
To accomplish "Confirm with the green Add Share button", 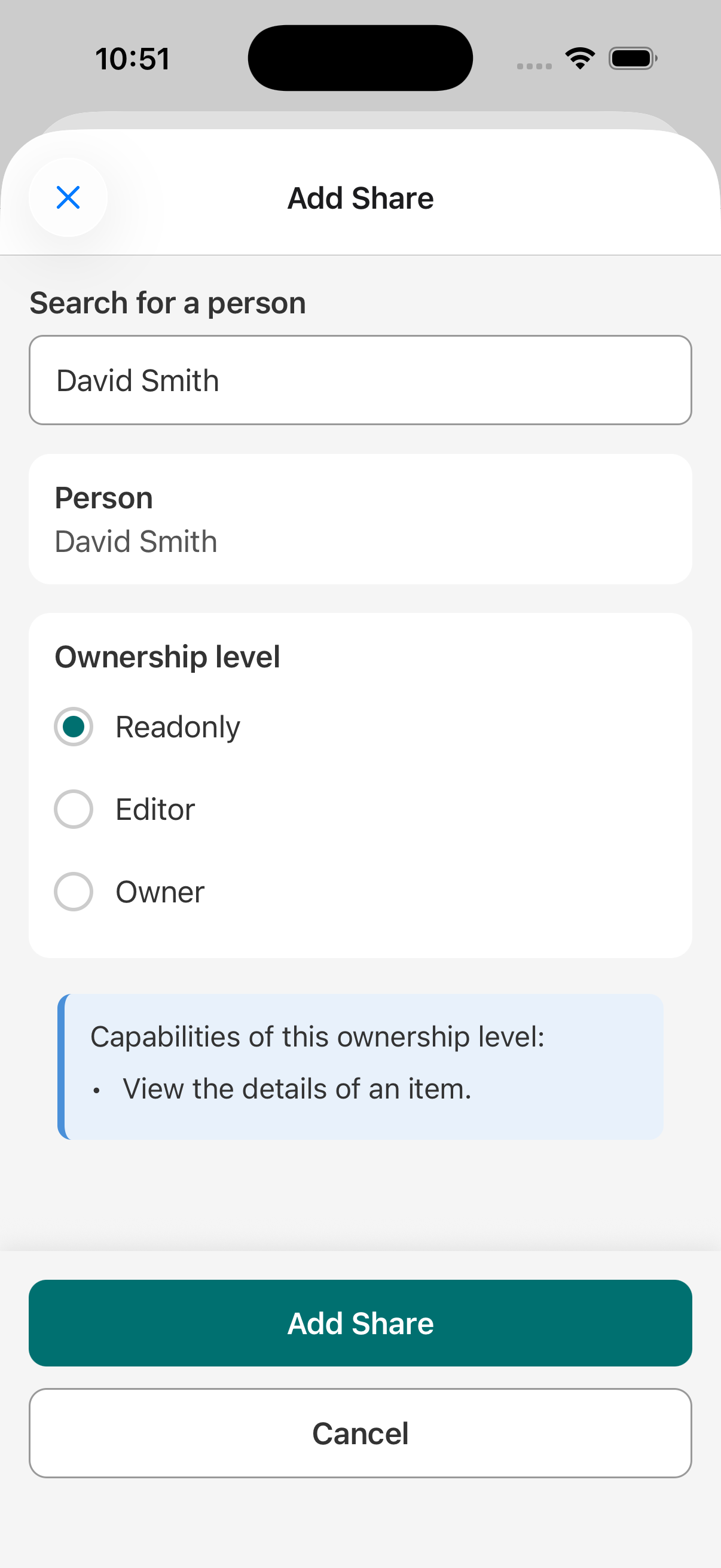I will (x=360, y=1323).
